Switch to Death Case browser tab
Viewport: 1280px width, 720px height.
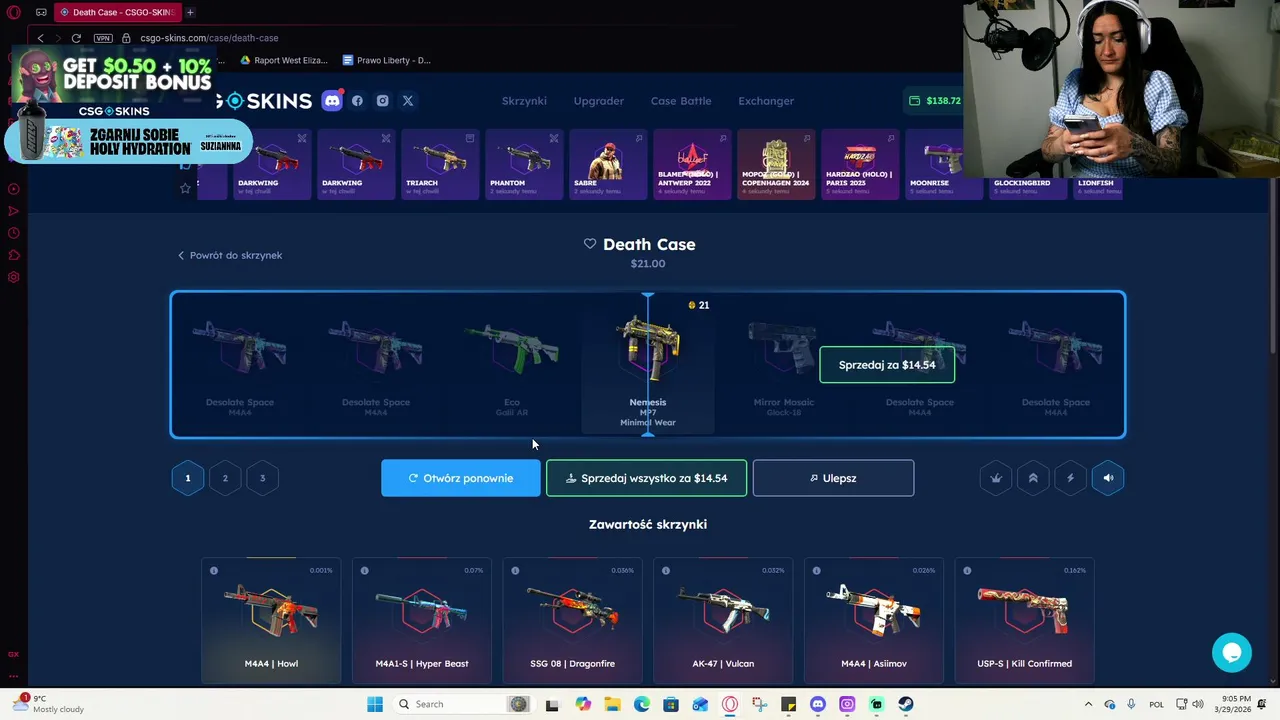pyautogui.click(x=116, y=12)
